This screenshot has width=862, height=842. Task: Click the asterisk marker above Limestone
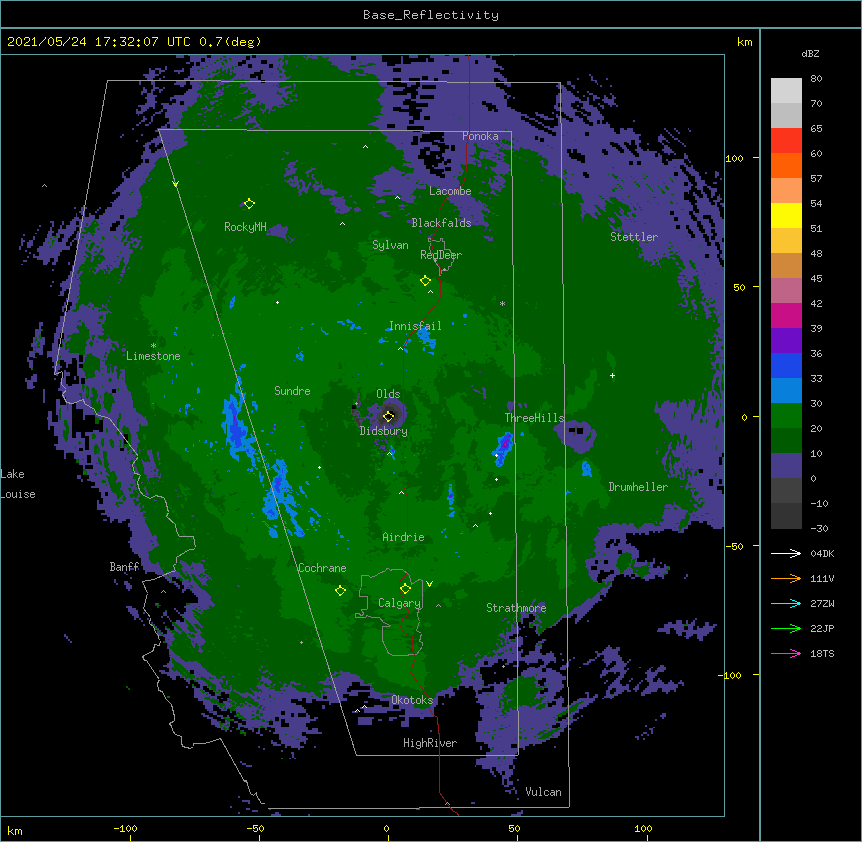tap(153, 346)
